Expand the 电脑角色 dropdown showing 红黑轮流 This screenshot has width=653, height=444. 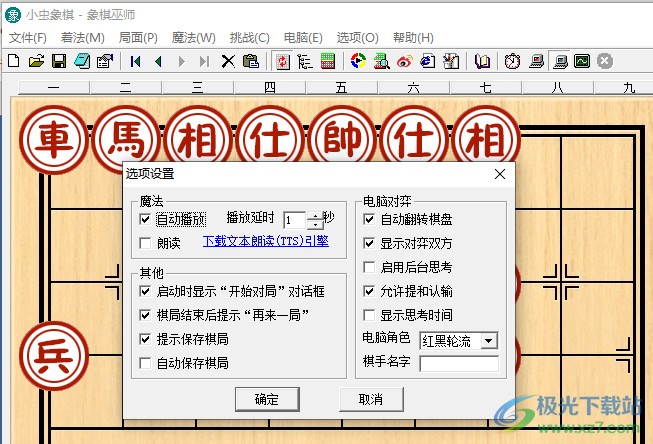(x=489, y=341)
